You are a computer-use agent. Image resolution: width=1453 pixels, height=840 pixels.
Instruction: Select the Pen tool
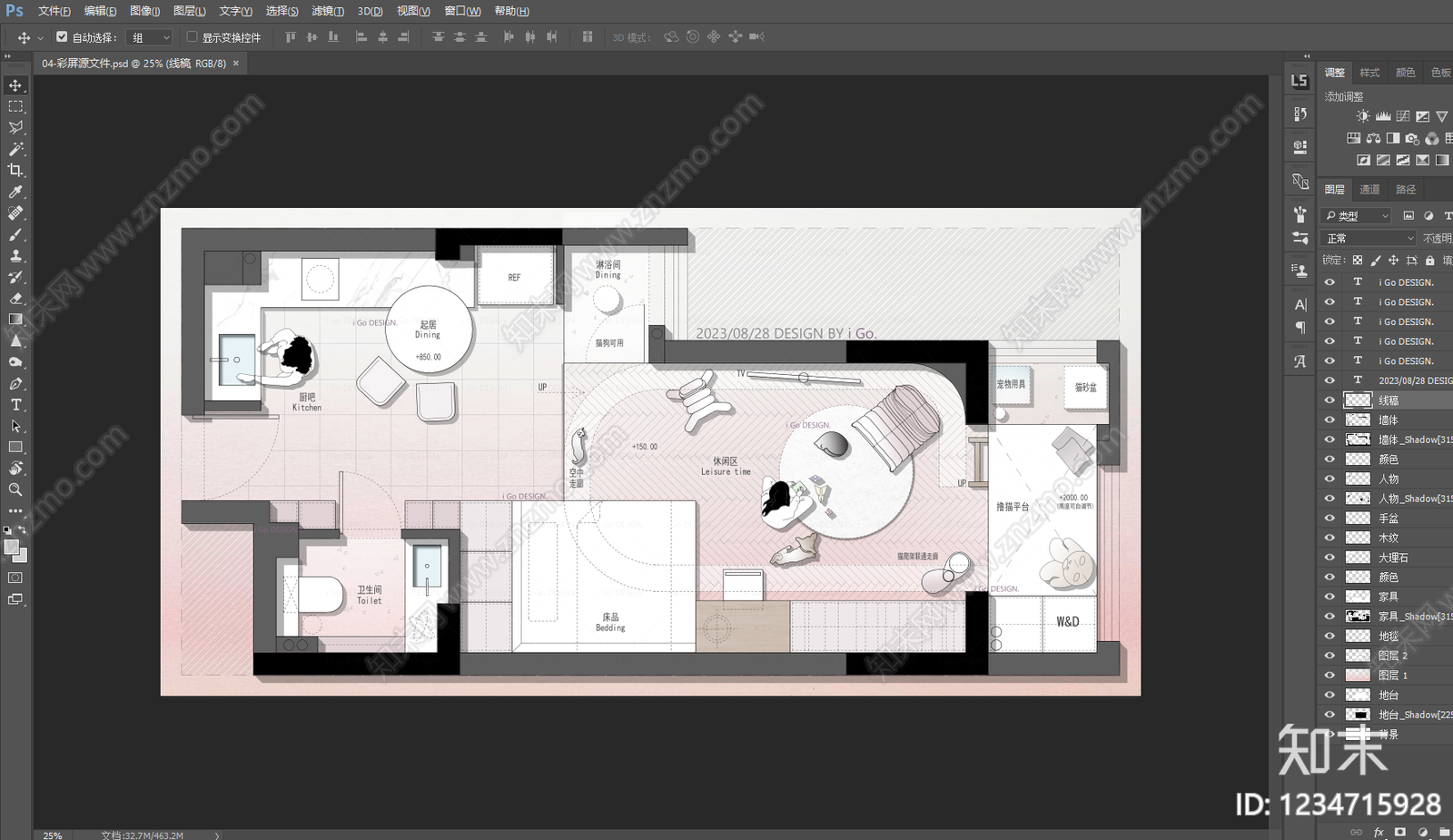click(15, 383)
